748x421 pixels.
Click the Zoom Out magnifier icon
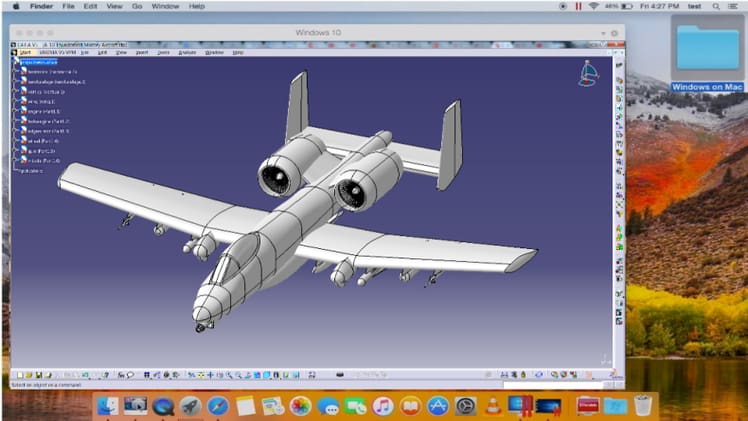point(239,374)
